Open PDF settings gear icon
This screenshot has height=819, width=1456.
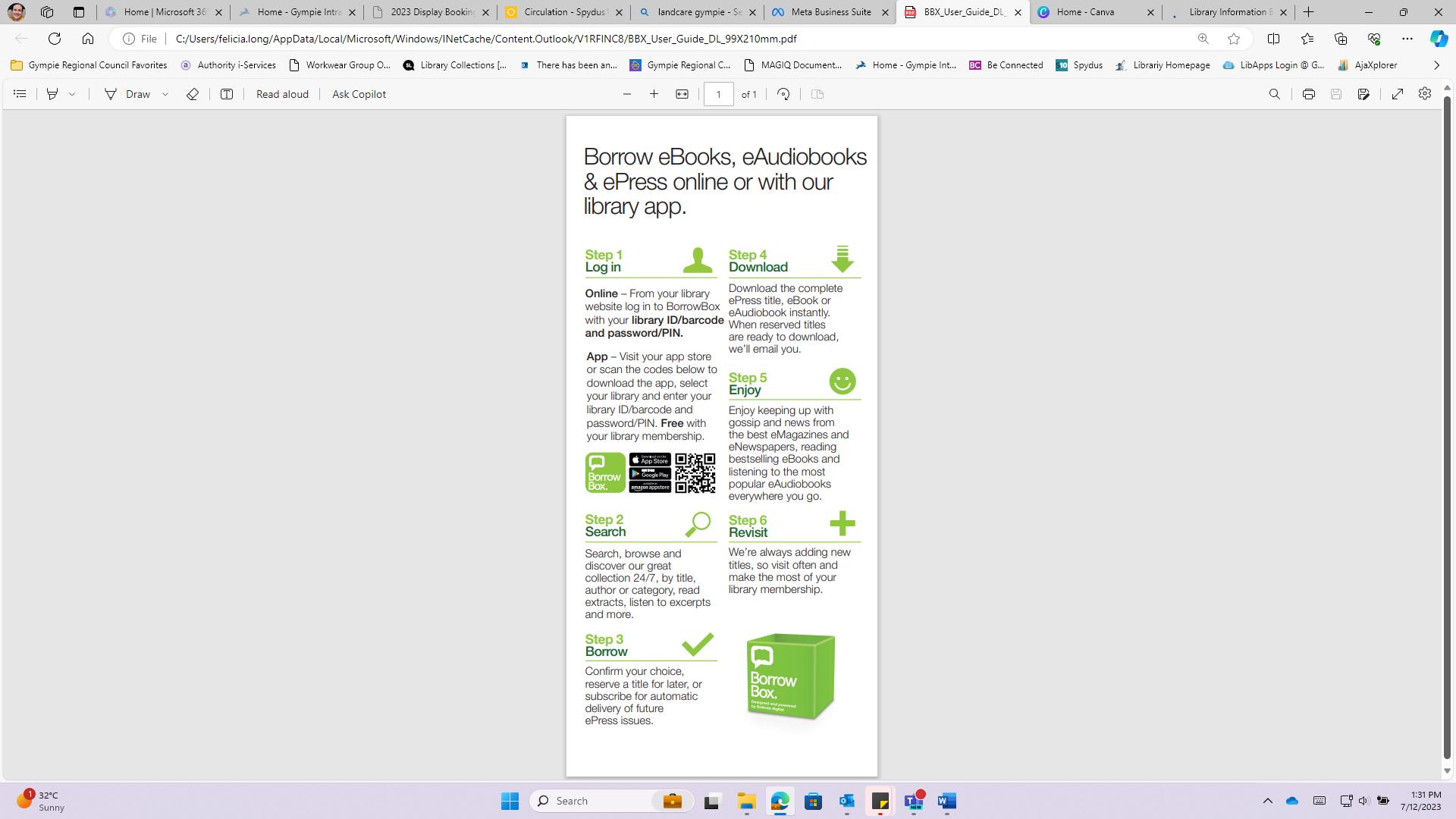click(1424, 94)
